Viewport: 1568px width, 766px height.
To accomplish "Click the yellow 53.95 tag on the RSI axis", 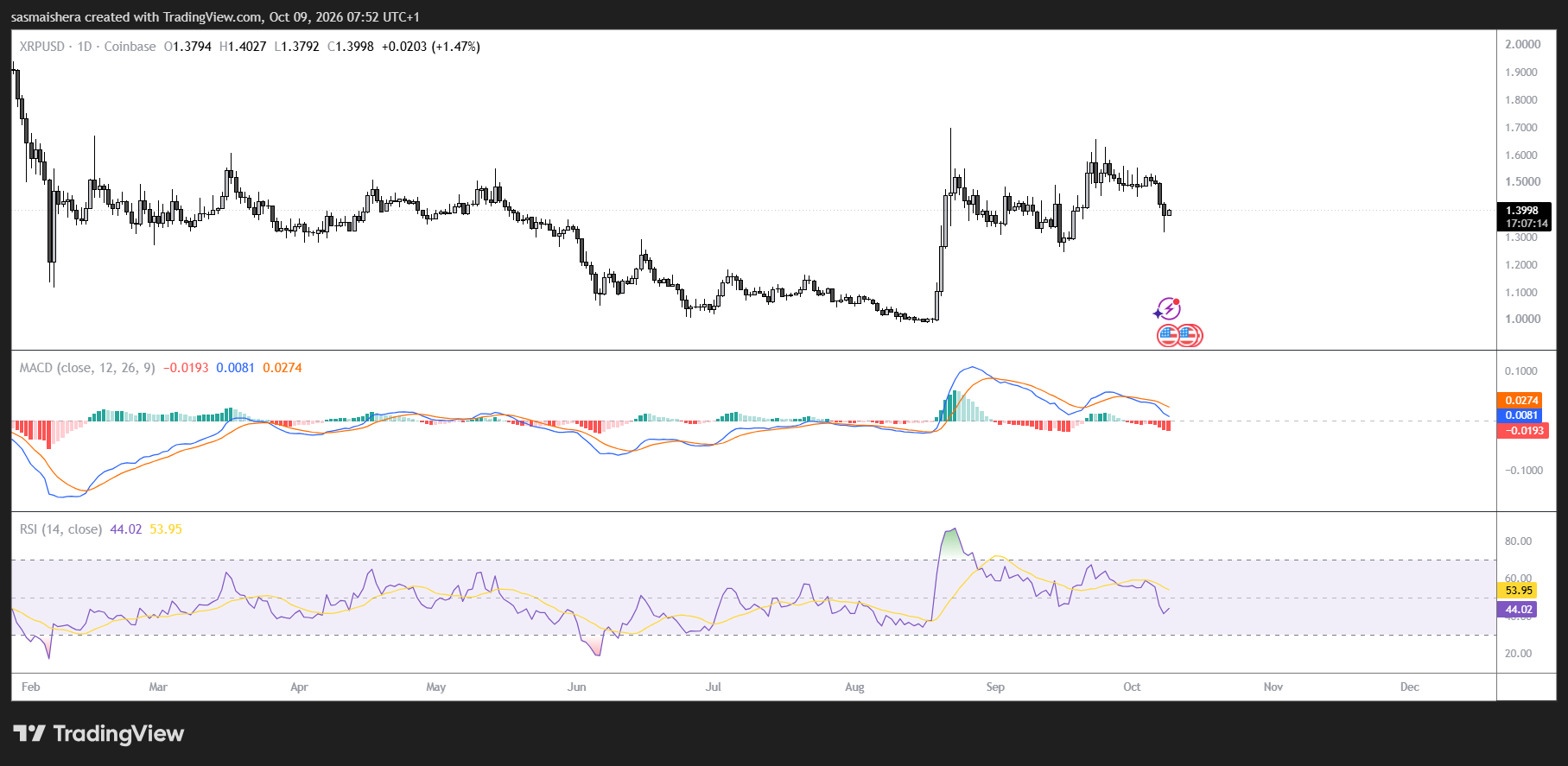I will pyautogui.click(x=1519, y=591).
